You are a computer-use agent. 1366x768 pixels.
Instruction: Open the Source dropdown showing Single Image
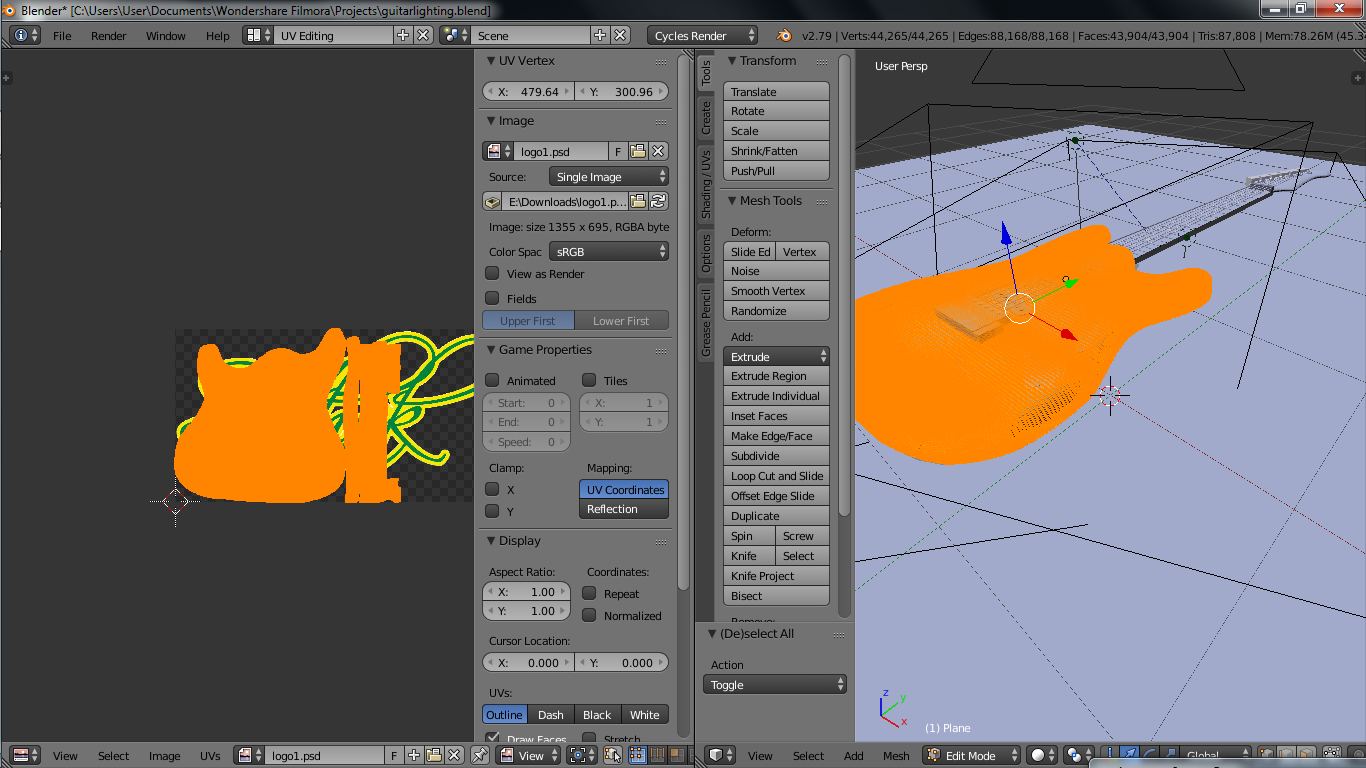pyautogui.click(x=609, y=177)
